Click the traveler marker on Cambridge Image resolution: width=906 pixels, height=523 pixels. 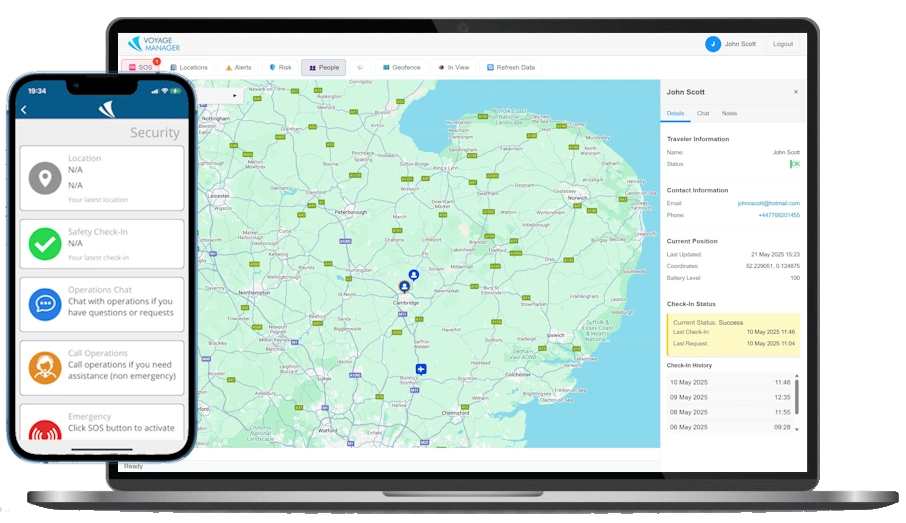pos(404,287)
